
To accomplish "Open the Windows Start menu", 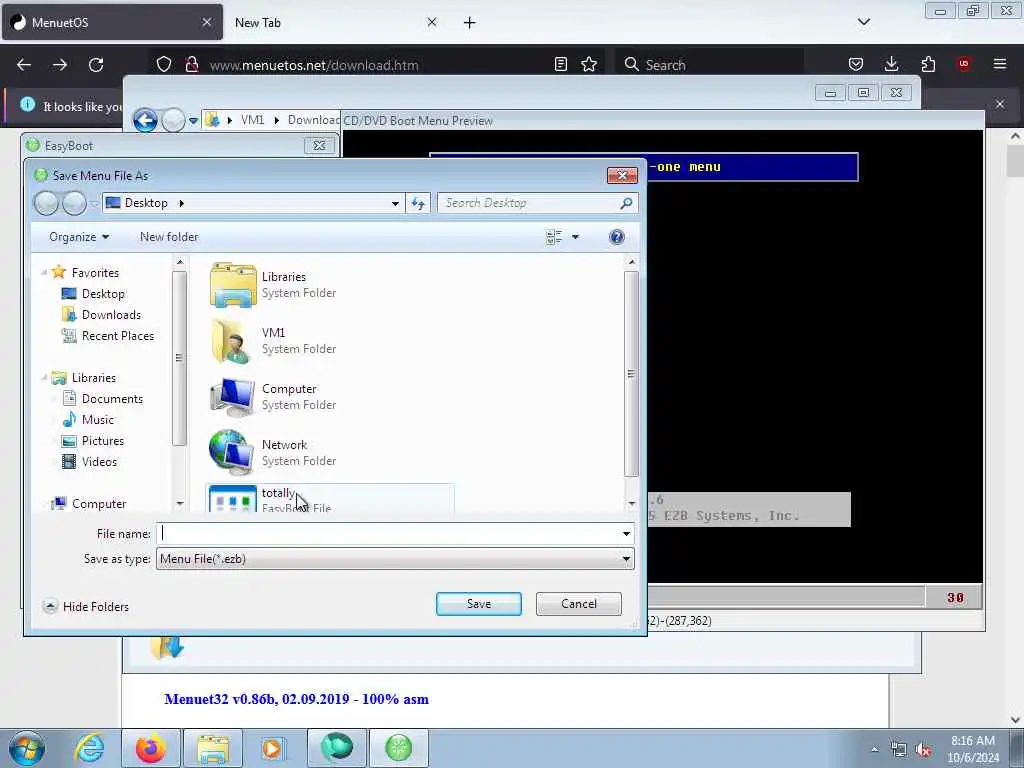I will click(27, 748).
